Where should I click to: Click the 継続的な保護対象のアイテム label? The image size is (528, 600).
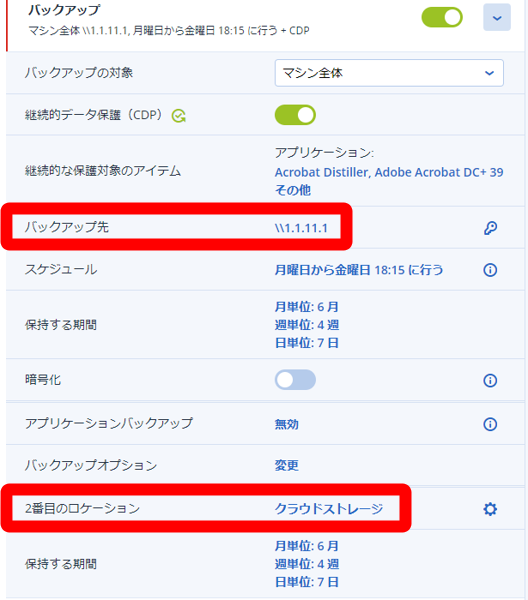click(x=103, y=171)
